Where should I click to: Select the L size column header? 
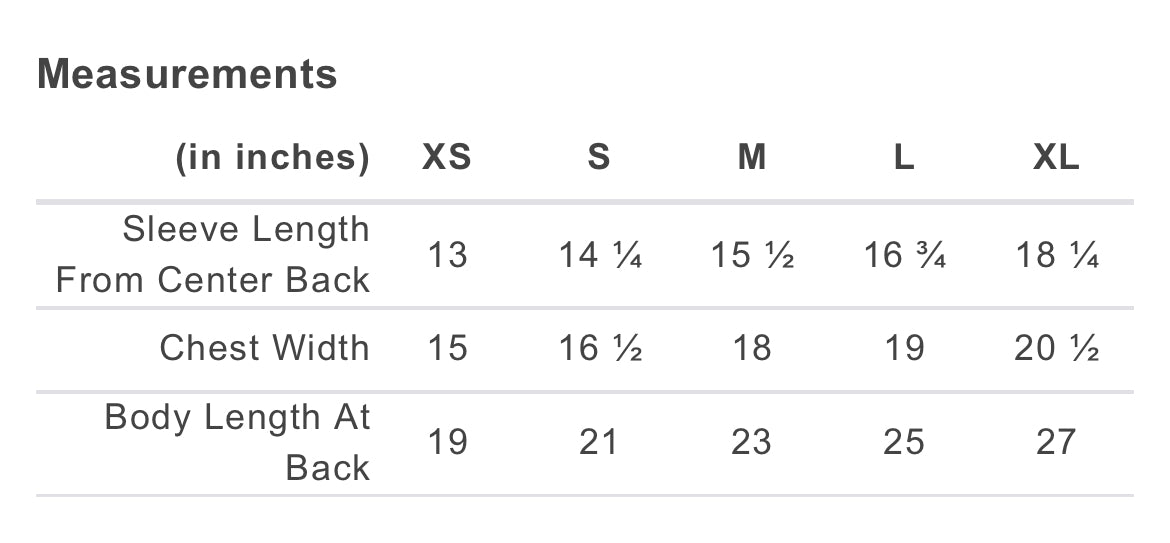[903, 157]
